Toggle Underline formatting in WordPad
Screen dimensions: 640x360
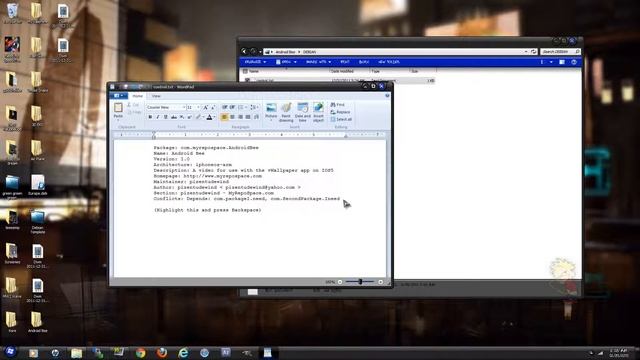pos(166,117)
